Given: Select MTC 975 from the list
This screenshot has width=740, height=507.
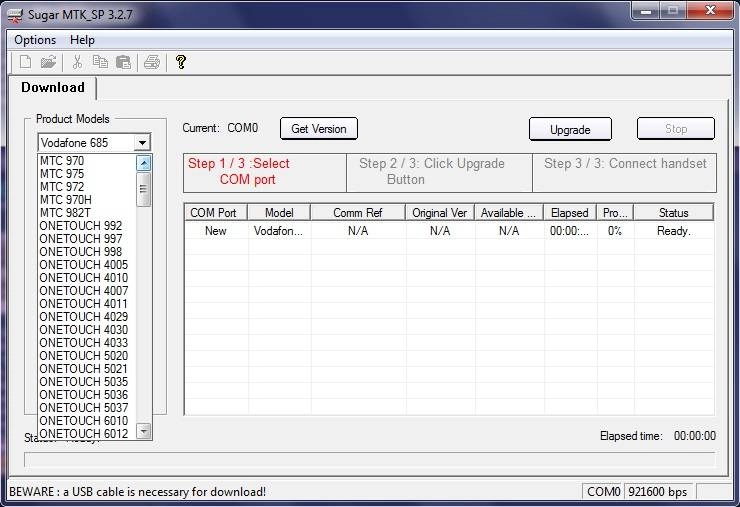Looking at the screenshot, I should [x=87, y=174].
